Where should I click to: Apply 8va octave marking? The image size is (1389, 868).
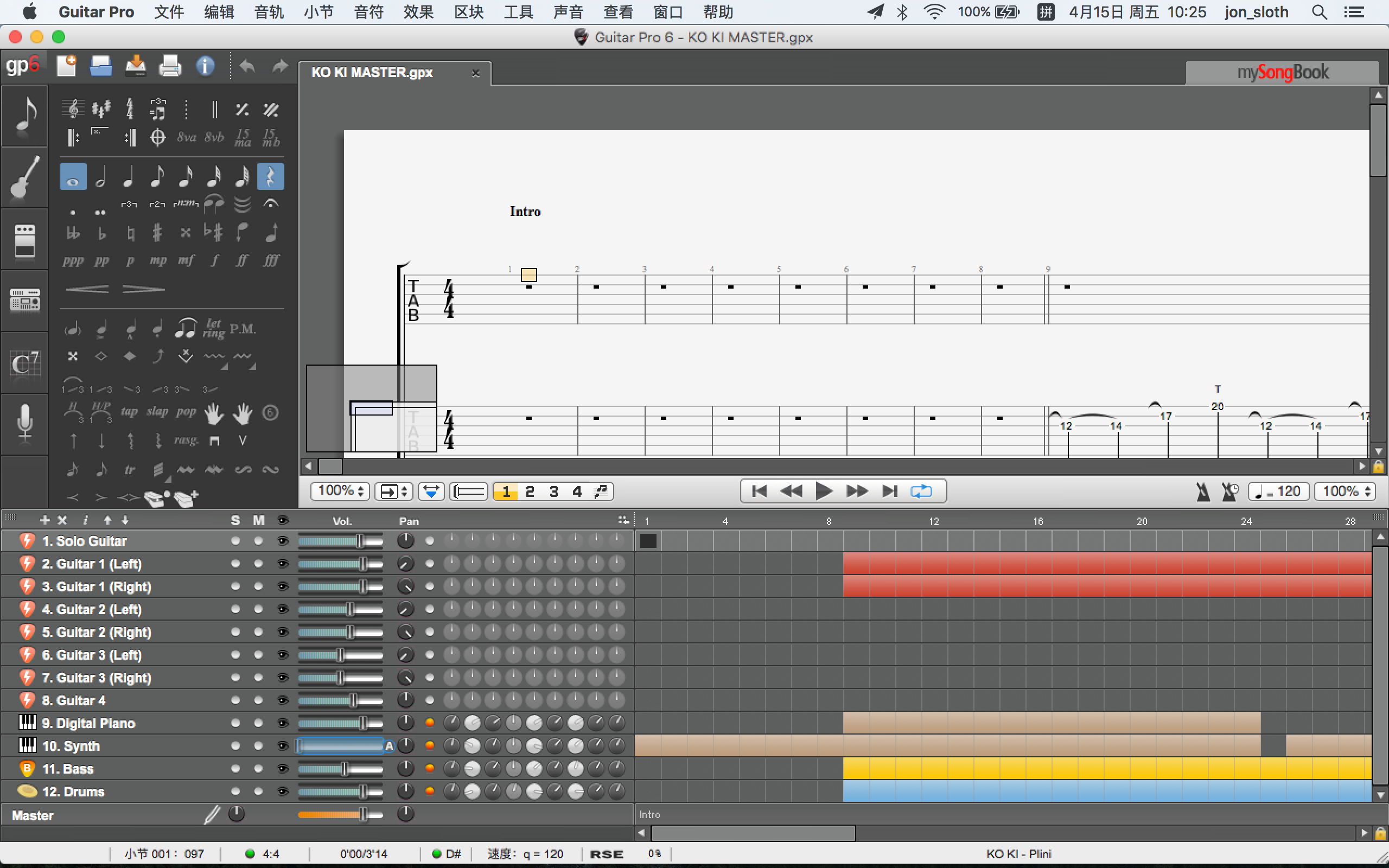coord(186,137)
